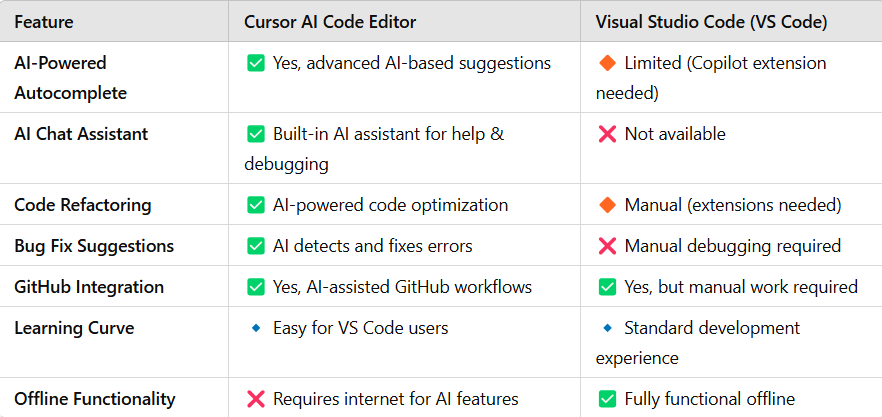Click green checkmark beside Fully functional offline

point(608,399)
